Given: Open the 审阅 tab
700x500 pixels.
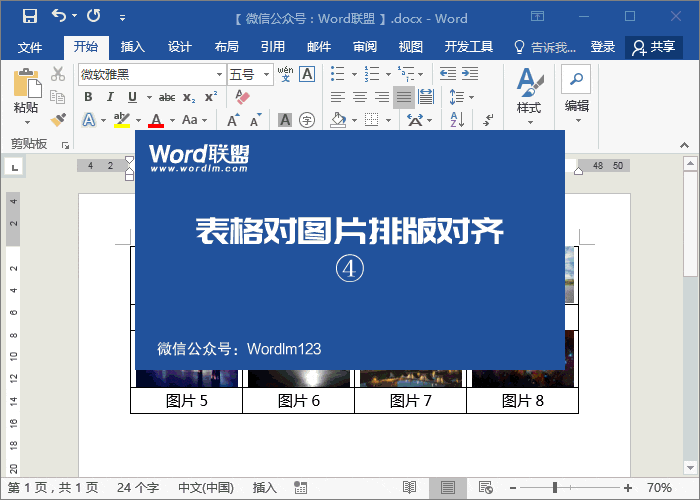Looking at the screenshot, I should [x=365, y=47].
